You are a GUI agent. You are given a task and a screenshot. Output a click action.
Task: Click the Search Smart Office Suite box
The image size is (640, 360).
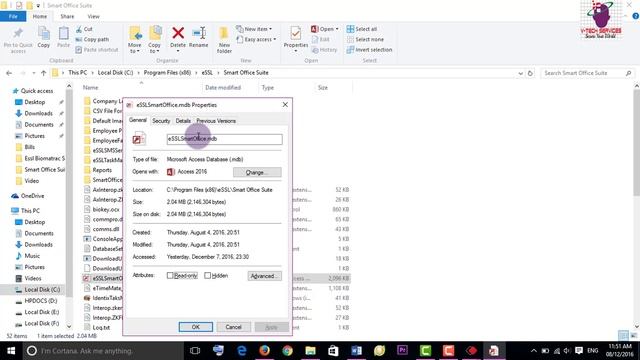point(588,73)
